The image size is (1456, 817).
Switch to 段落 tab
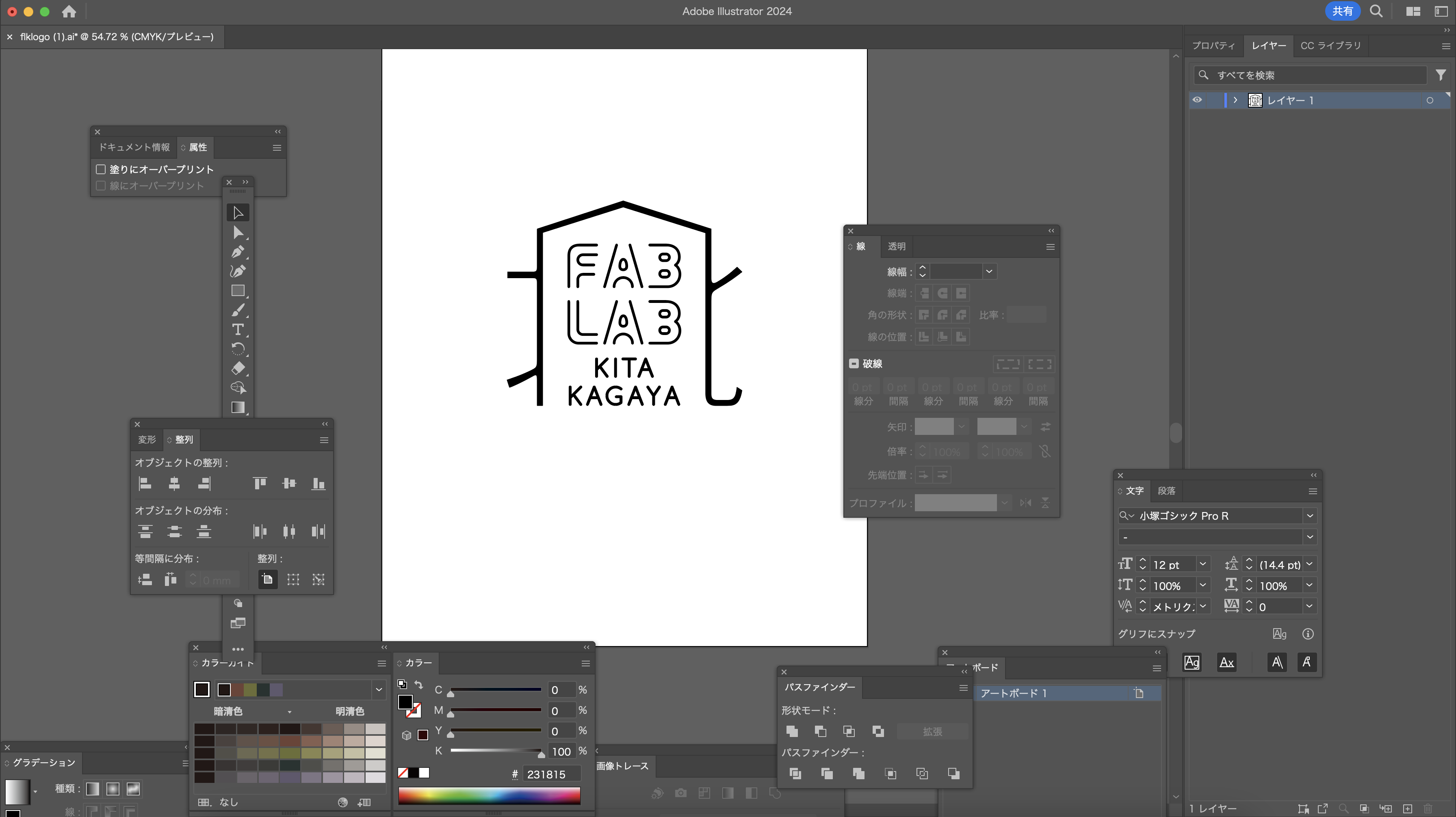pos(1166,491)
